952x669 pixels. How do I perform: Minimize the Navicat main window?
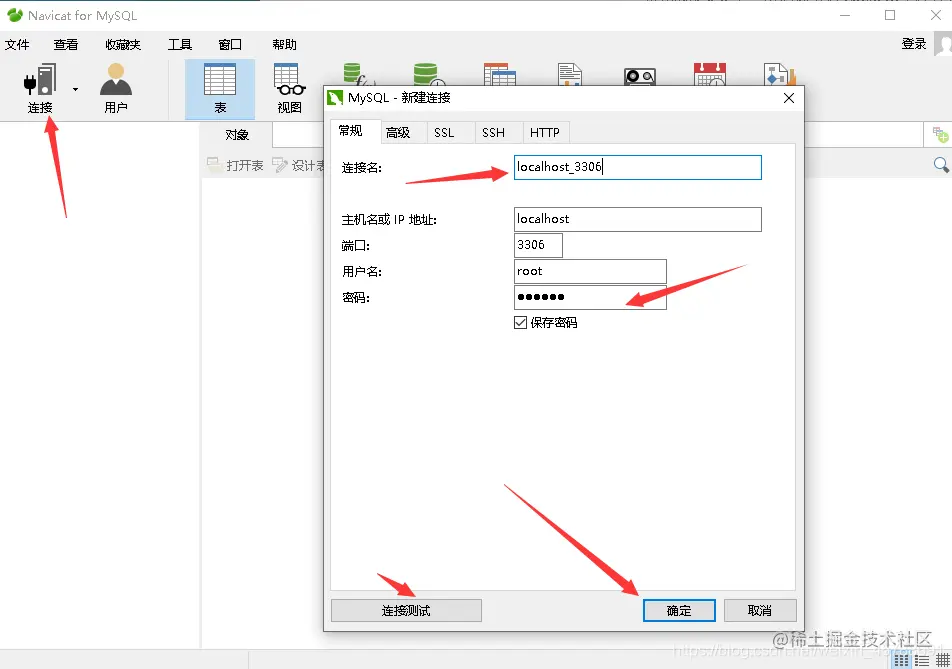(845, 15)
